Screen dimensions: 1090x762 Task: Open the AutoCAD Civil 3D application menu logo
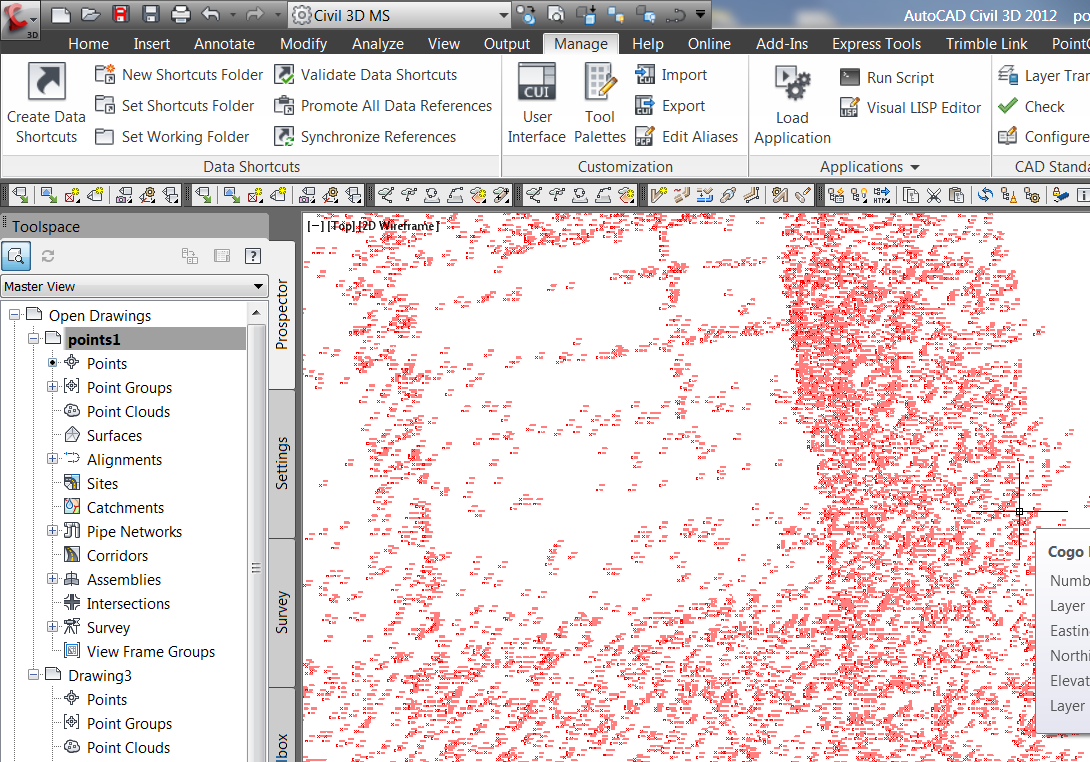[x=19, y=19]
